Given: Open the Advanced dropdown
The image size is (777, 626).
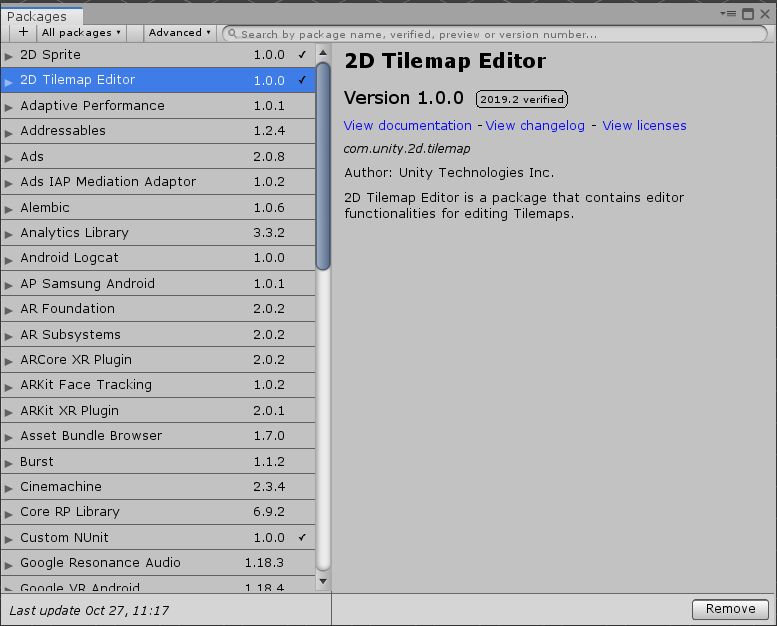Looking at the screenshot, I should point(179,33).
